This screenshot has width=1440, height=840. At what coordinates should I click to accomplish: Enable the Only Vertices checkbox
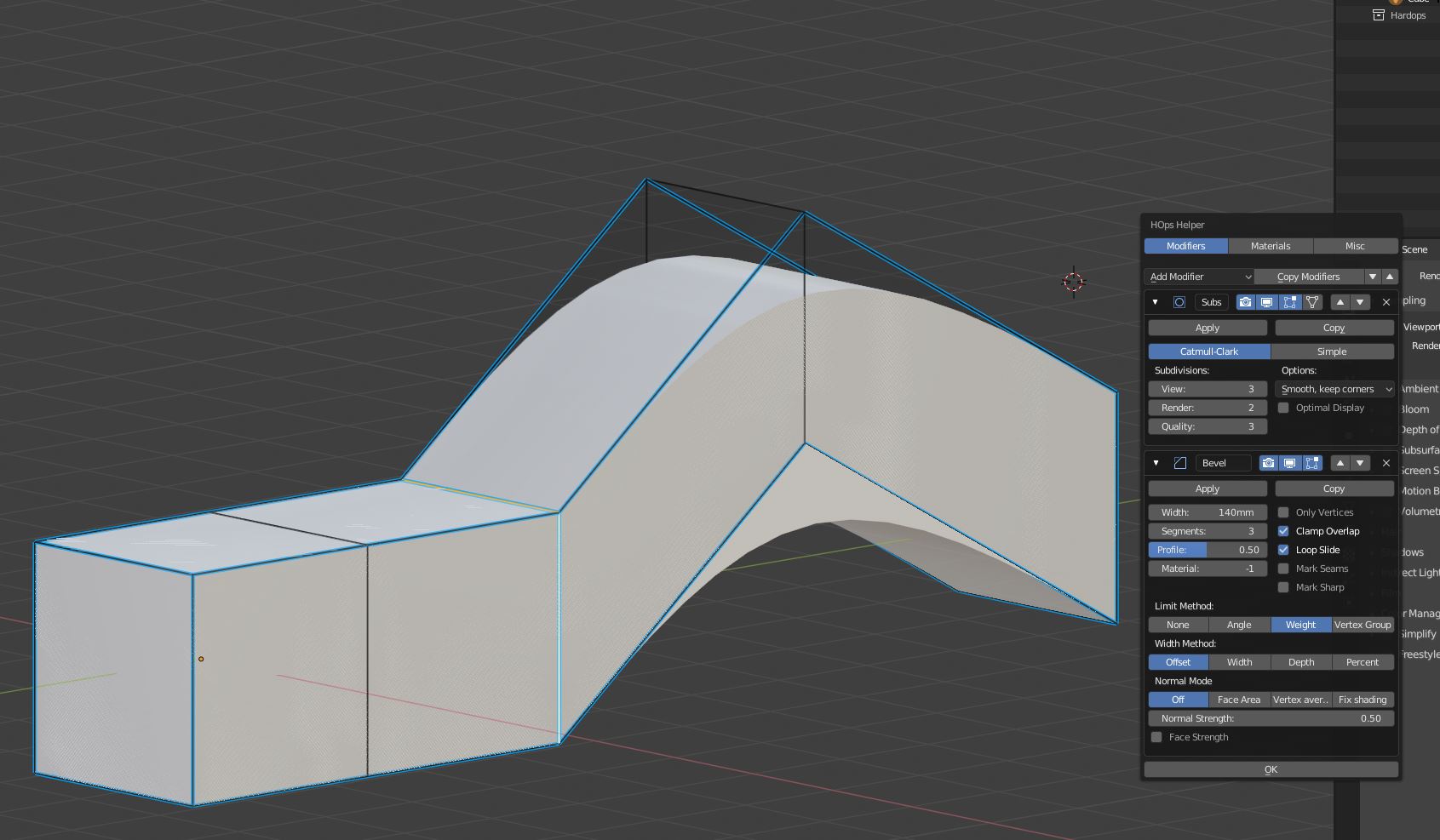click(1283, 512)
